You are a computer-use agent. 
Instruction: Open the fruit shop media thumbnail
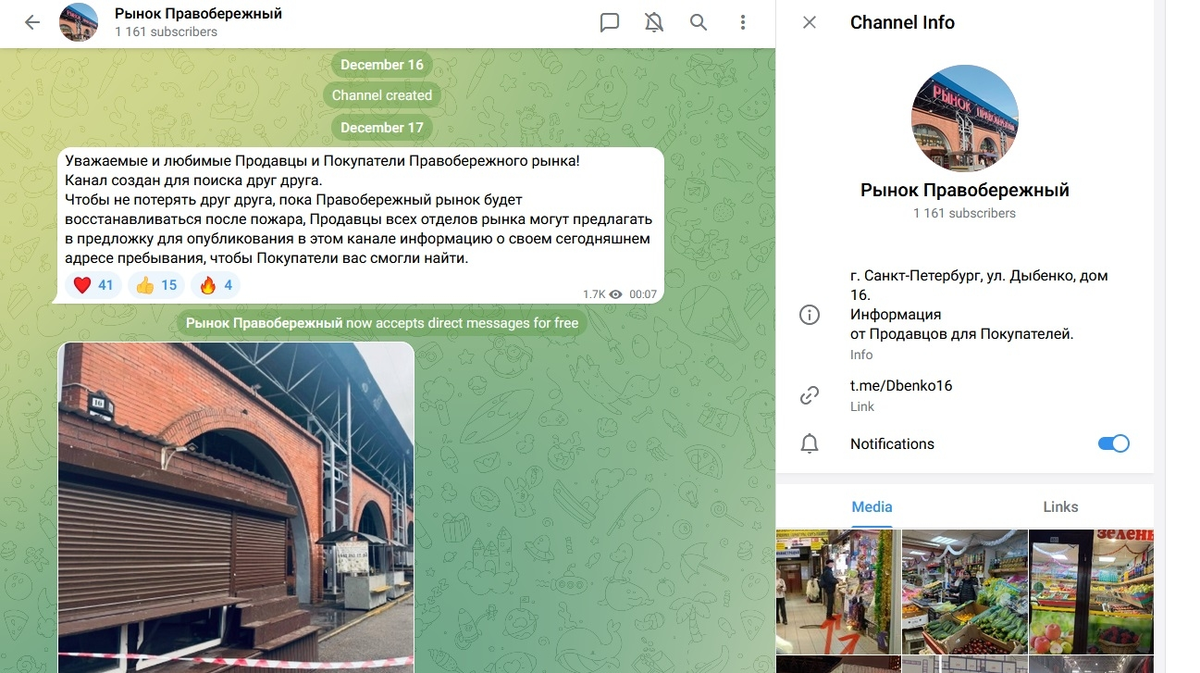coord(1091,592)
